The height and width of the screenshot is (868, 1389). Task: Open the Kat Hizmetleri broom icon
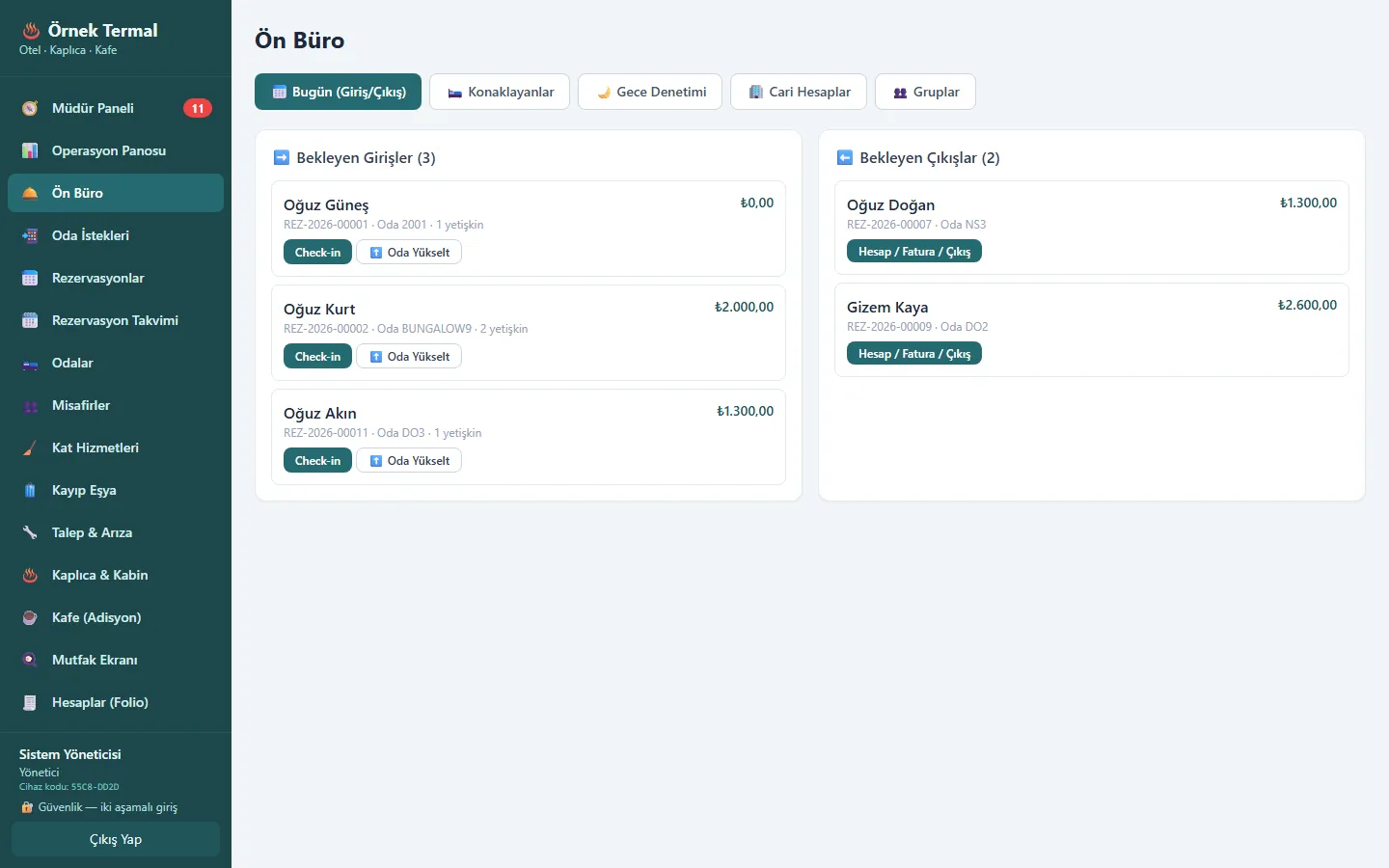(30, 448)
